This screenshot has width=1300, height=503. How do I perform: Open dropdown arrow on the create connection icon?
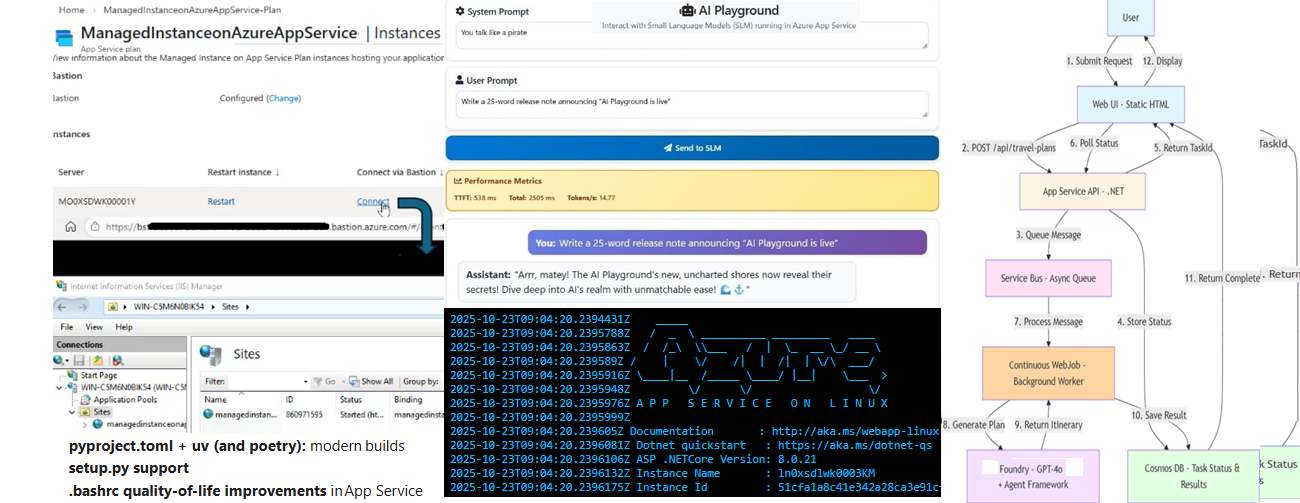coord(67,360)
